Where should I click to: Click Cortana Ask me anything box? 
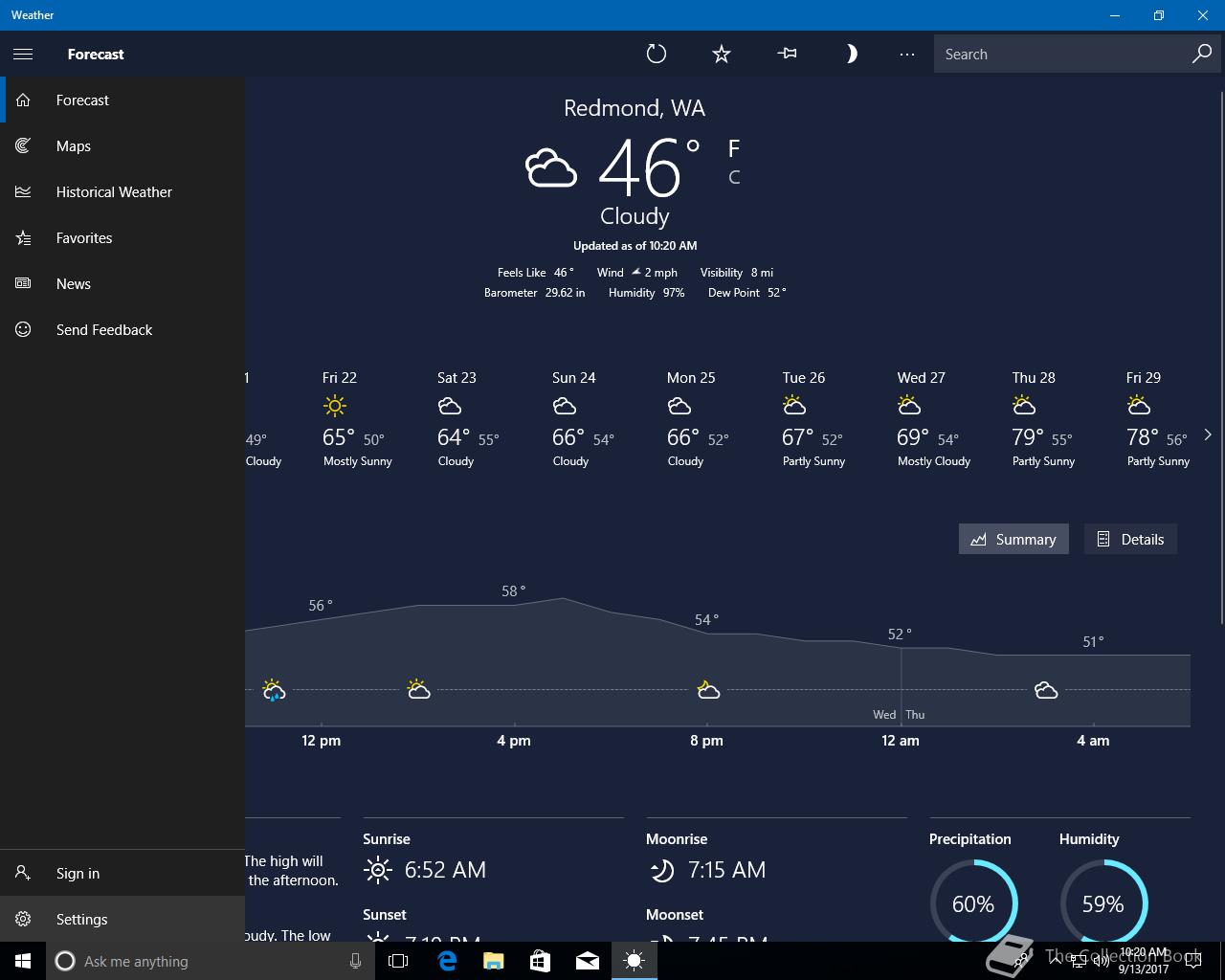(x=209, y=961)
